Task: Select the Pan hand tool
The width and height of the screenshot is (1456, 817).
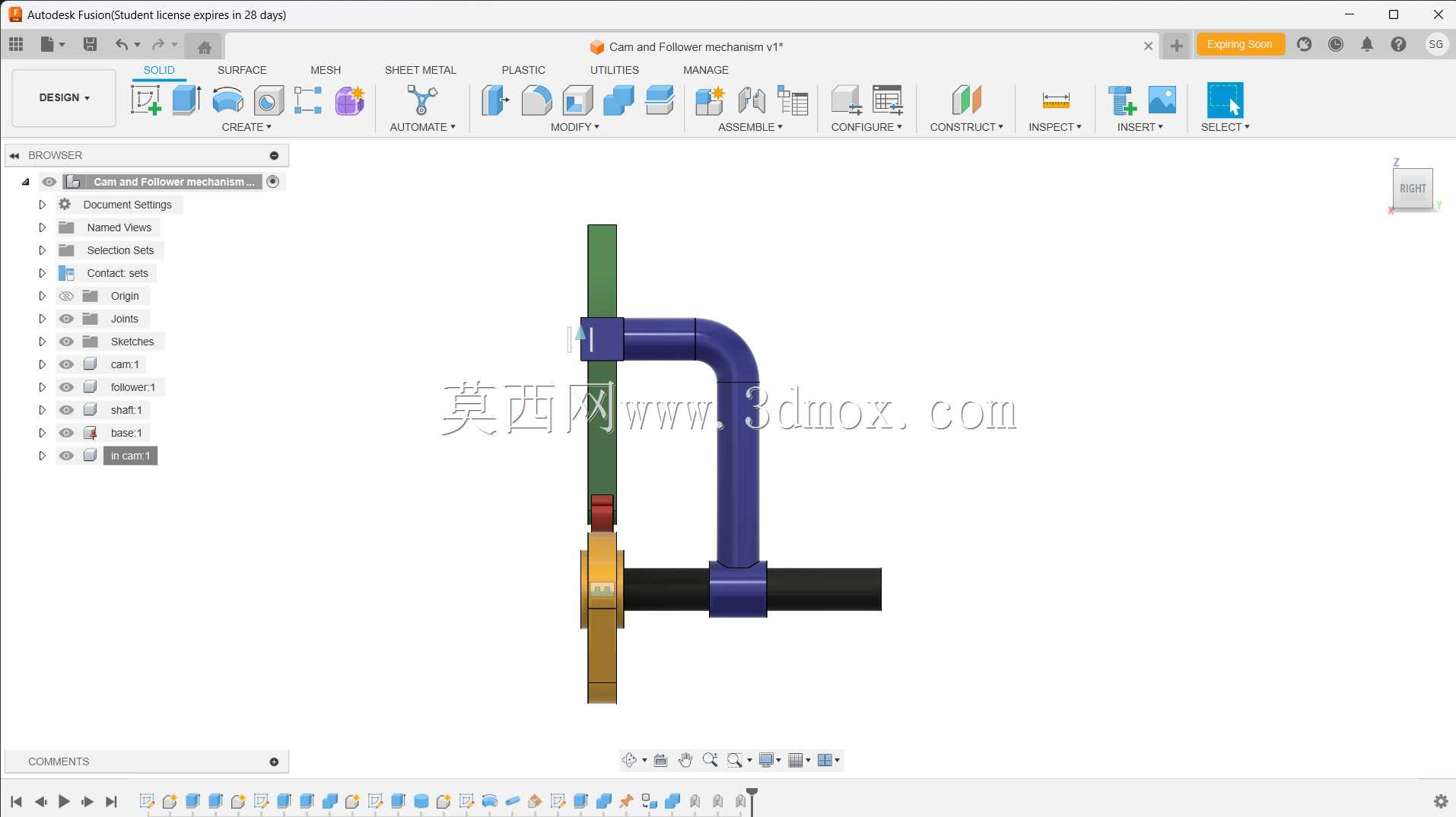Action: (x=685, y=760)
